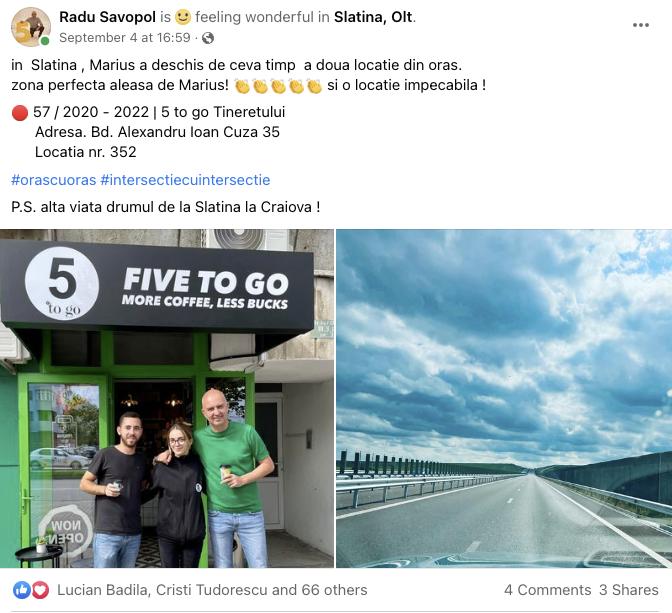Click the red heart Love reaction icon
Viewport: 672px width, 613px height.
click(40, 590)
